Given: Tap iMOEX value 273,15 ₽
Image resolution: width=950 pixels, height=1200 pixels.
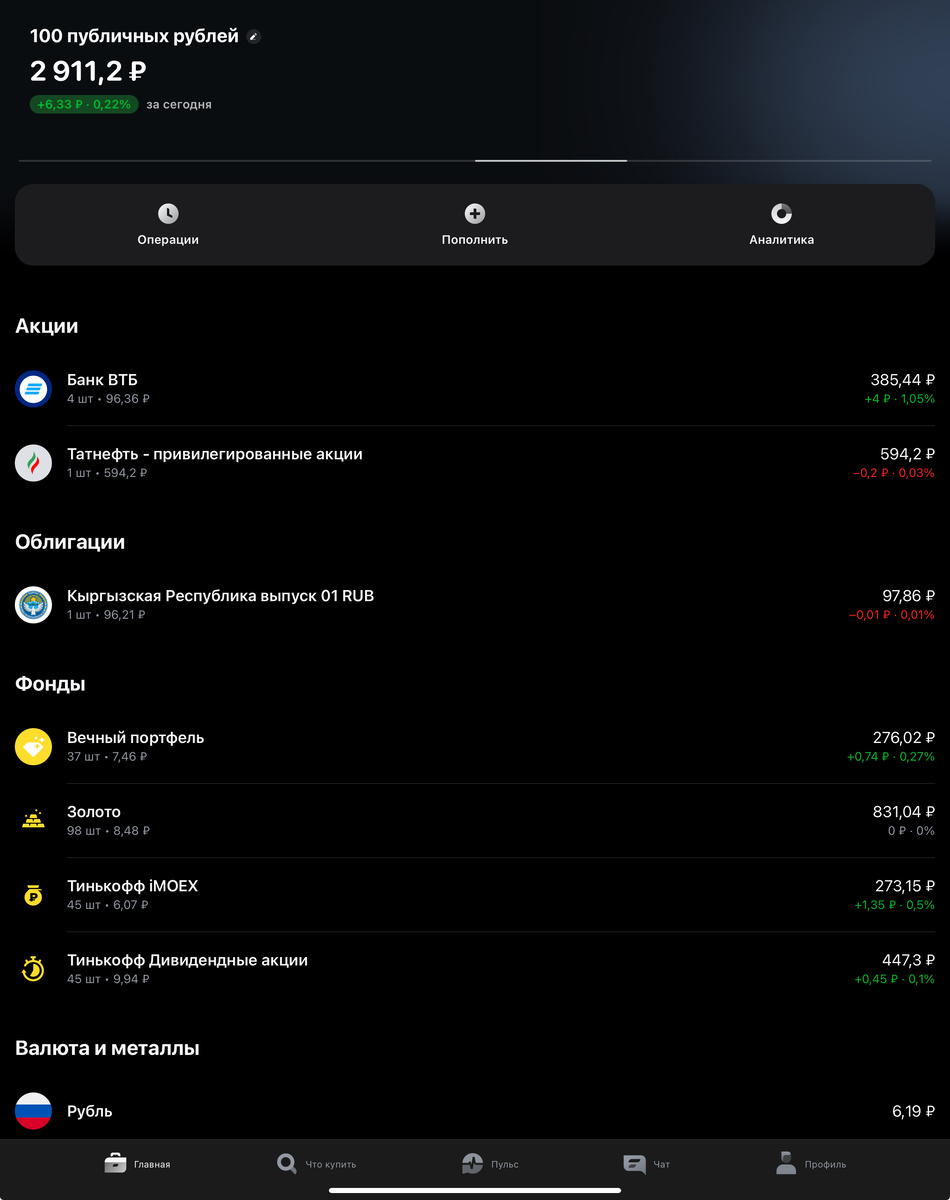Looking at the screenshot, I should click(x=905, y=886).
